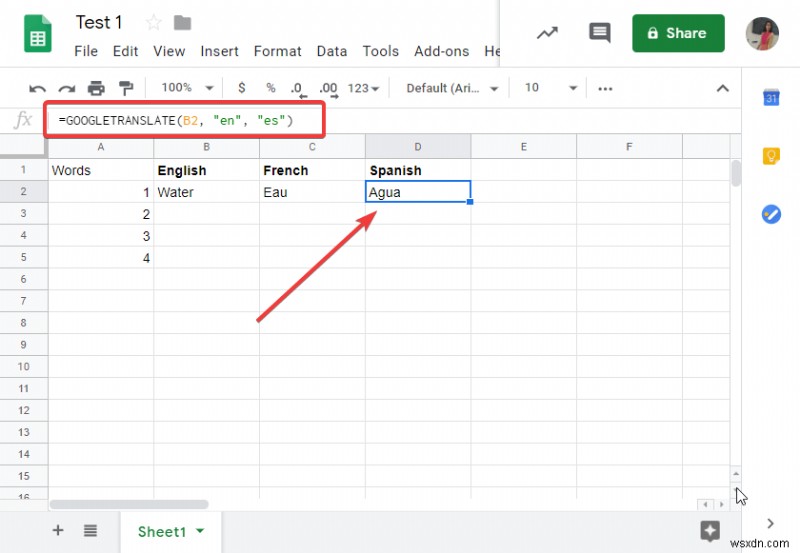Open the File menu
Screen dimensions: 800x553
86,51
